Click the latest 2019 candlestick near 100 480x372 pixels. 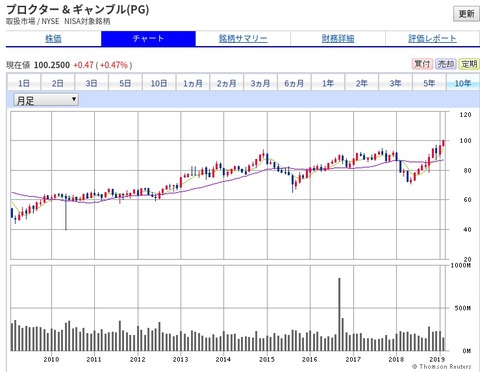point(443,143)
